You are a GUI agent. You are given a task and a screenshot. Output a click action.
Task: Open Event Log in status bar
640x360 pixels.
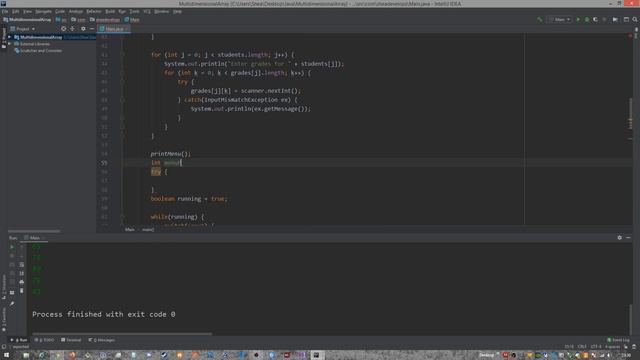pos(618,340)
